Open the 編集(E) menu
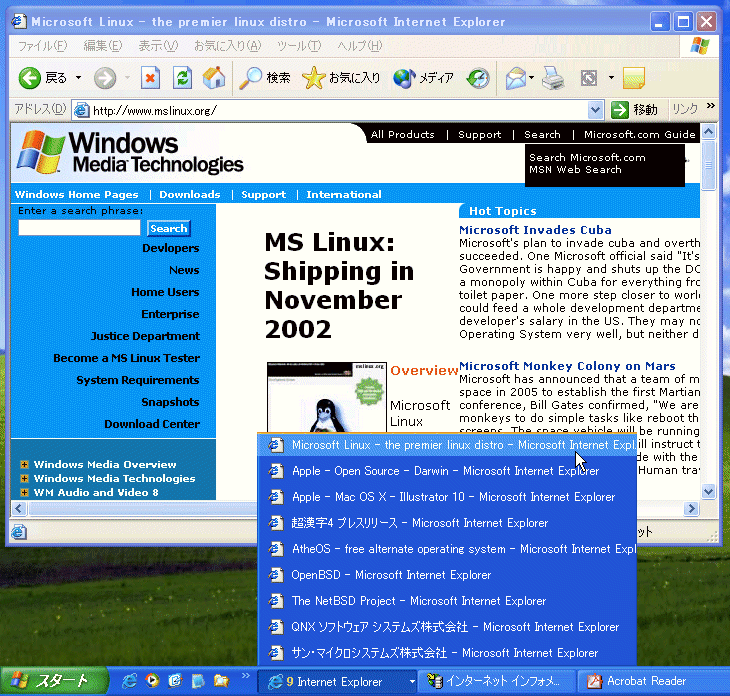 coord(103,46)
